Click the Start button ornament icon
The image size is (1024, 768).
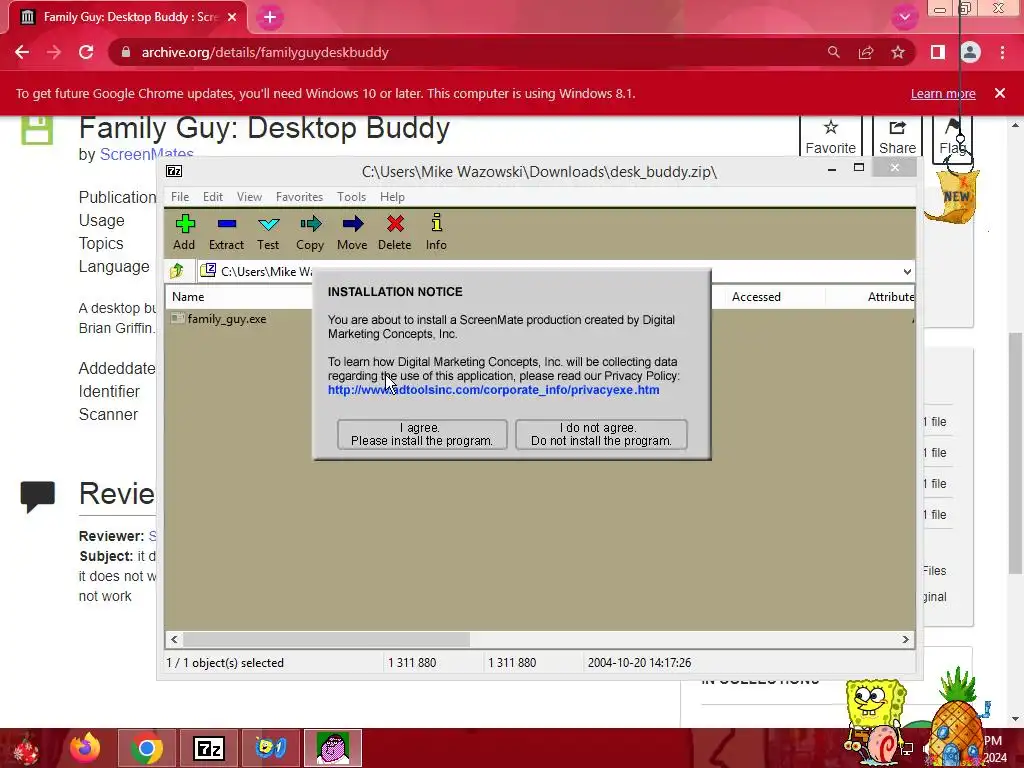tap(25, 749)
